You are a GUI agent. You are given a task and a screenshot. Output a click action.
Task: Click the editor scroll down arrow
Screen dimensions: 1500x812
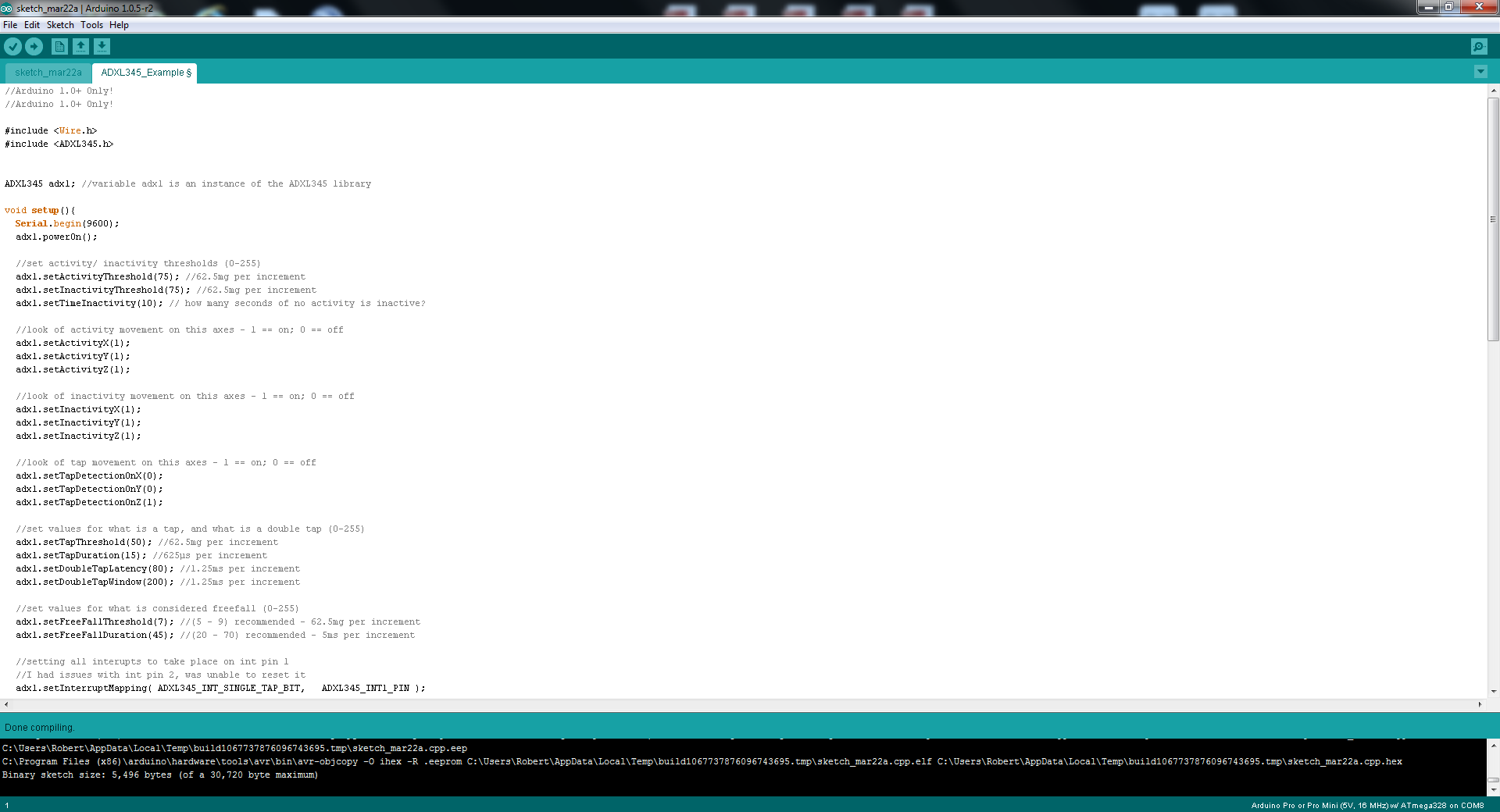tap(1493, 692)
